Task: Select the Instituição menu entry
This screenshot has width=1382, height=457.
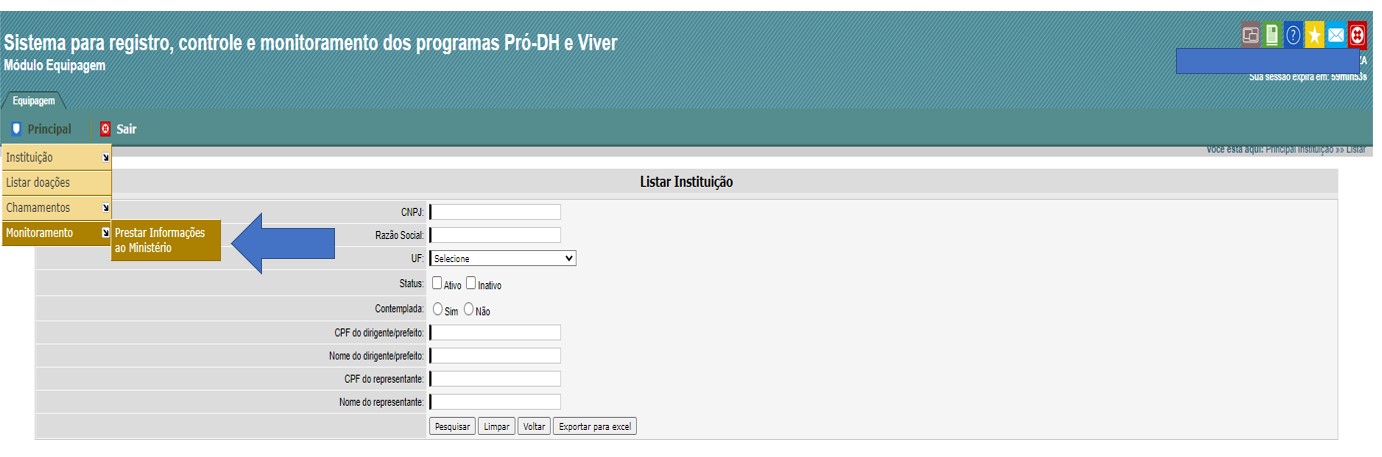Action: (x=56, y=158)
